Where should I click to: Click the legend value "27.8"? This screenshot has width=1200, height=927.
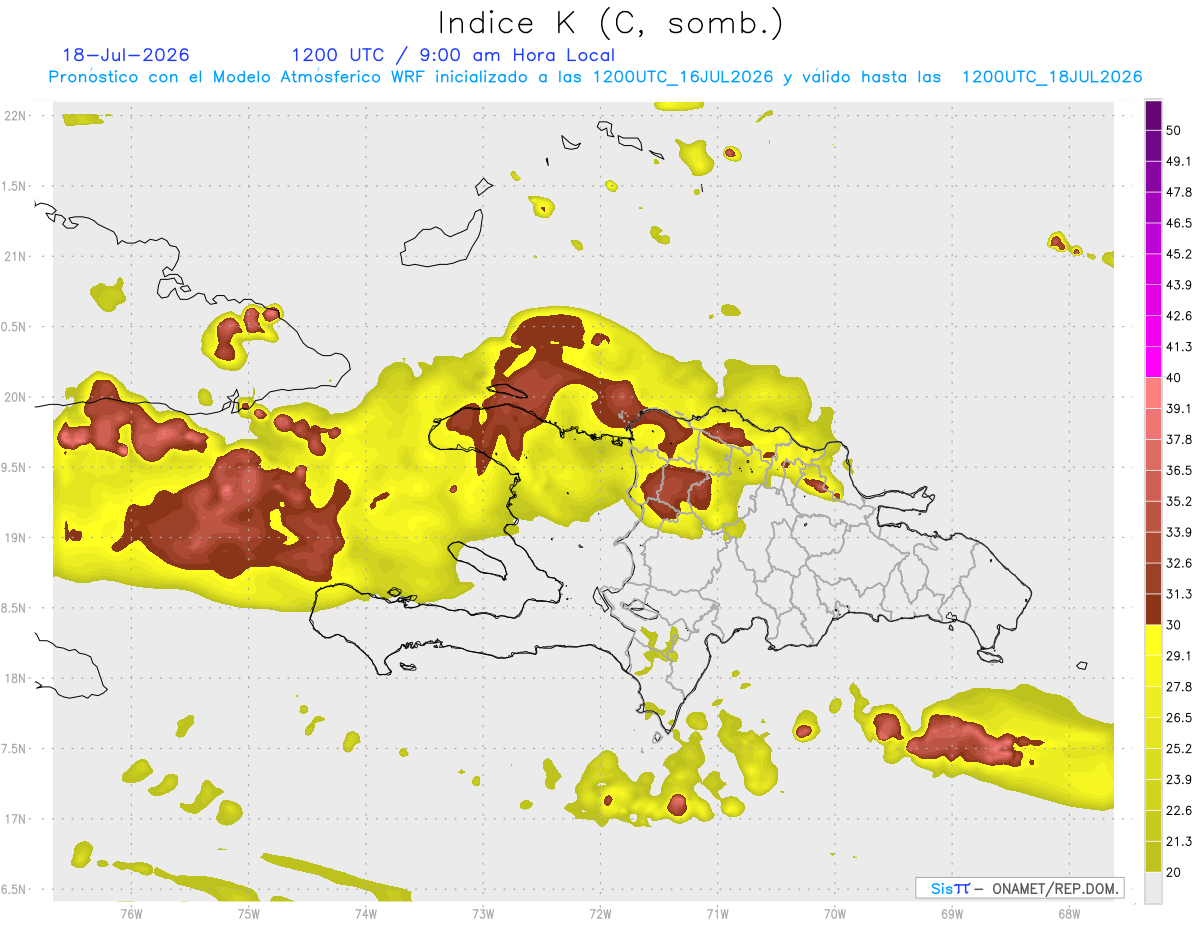(x=1179, y=686)
